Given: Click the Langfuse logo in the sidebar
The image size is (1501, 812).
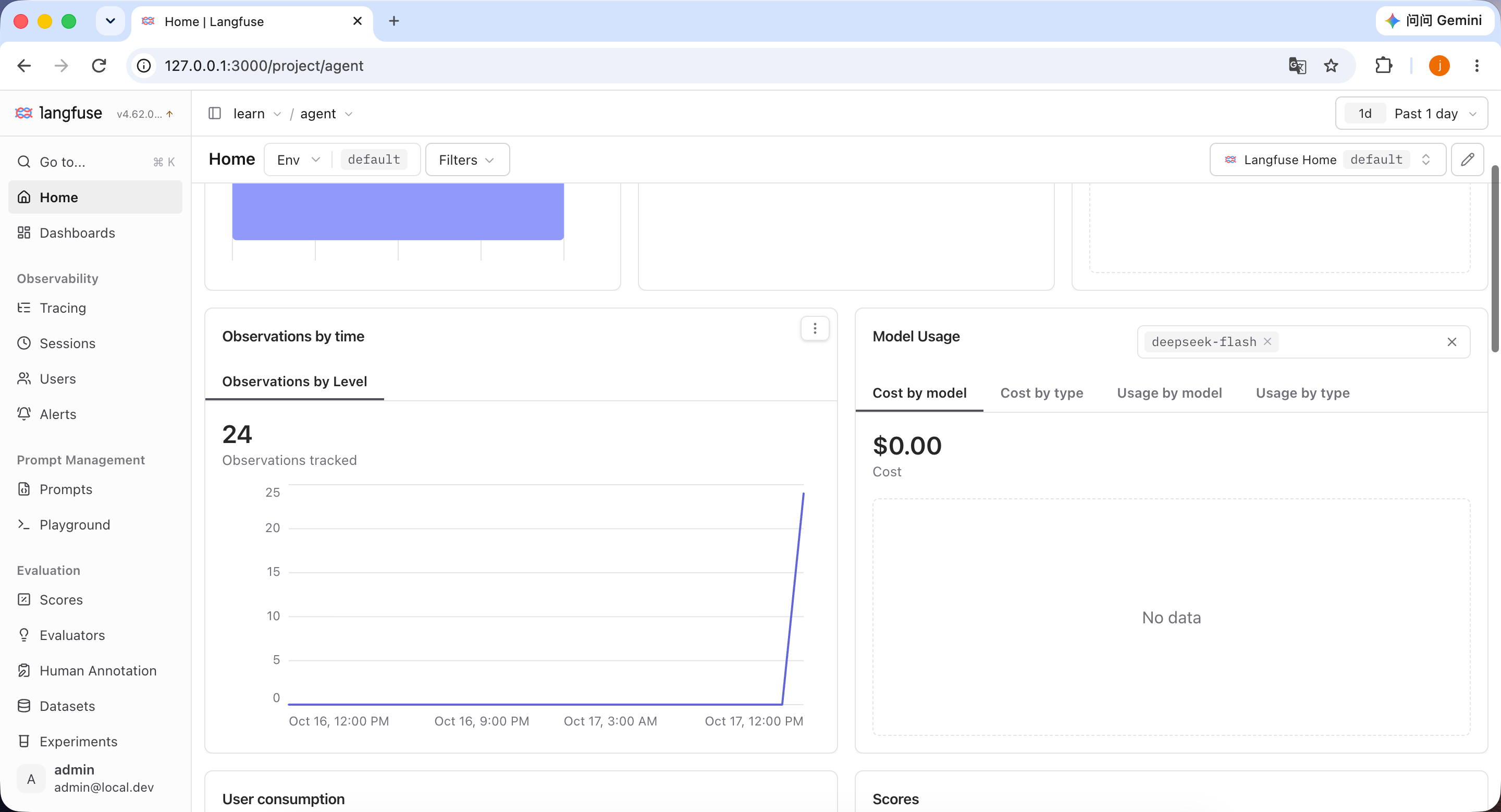Looking at the screenshot, I should [x=58, y=113].
